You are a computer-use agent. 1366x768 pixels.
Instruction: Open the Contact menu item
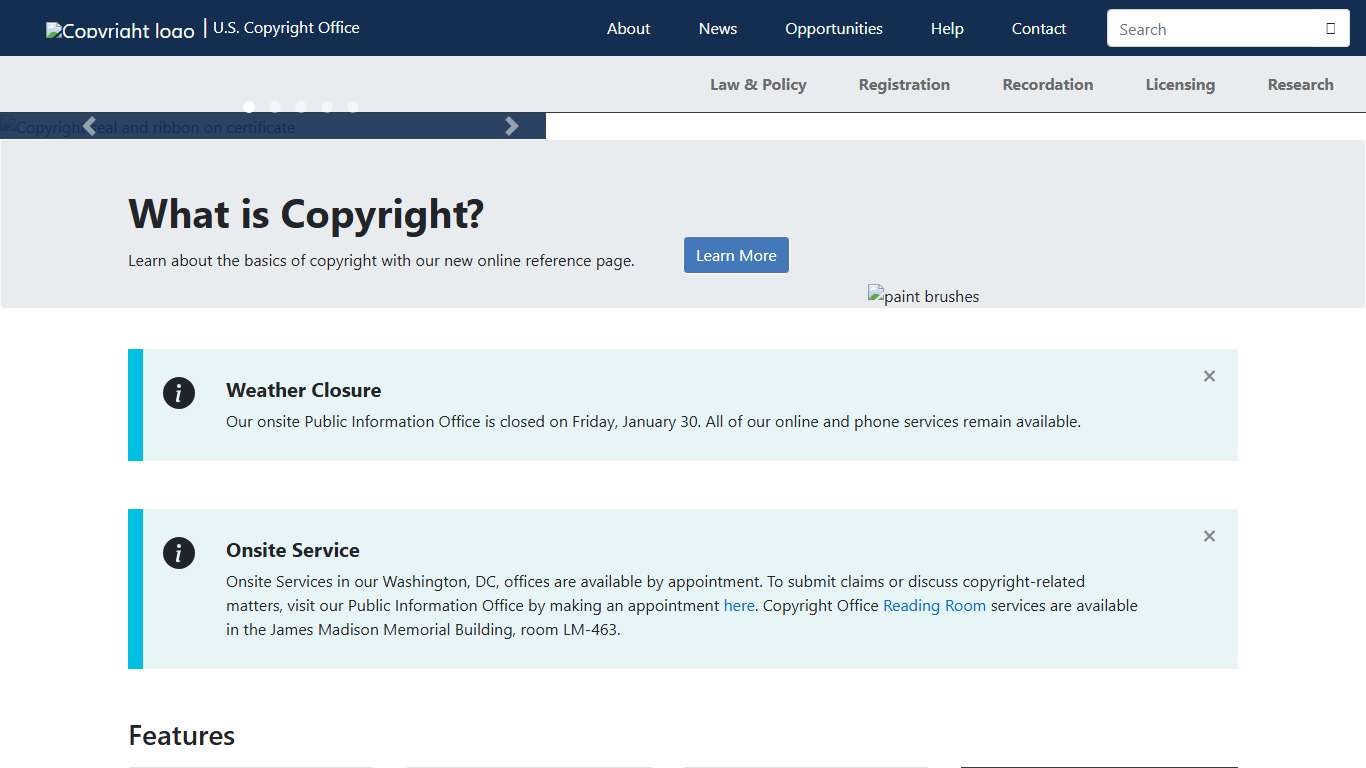click(x=1038, y=28)
